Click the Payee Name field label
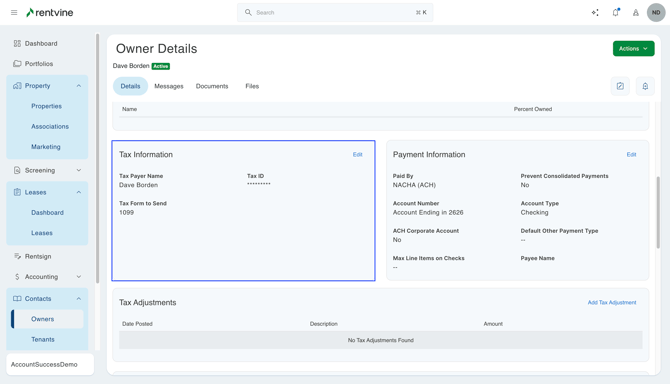The image size is (670, 384). (538, 258)
